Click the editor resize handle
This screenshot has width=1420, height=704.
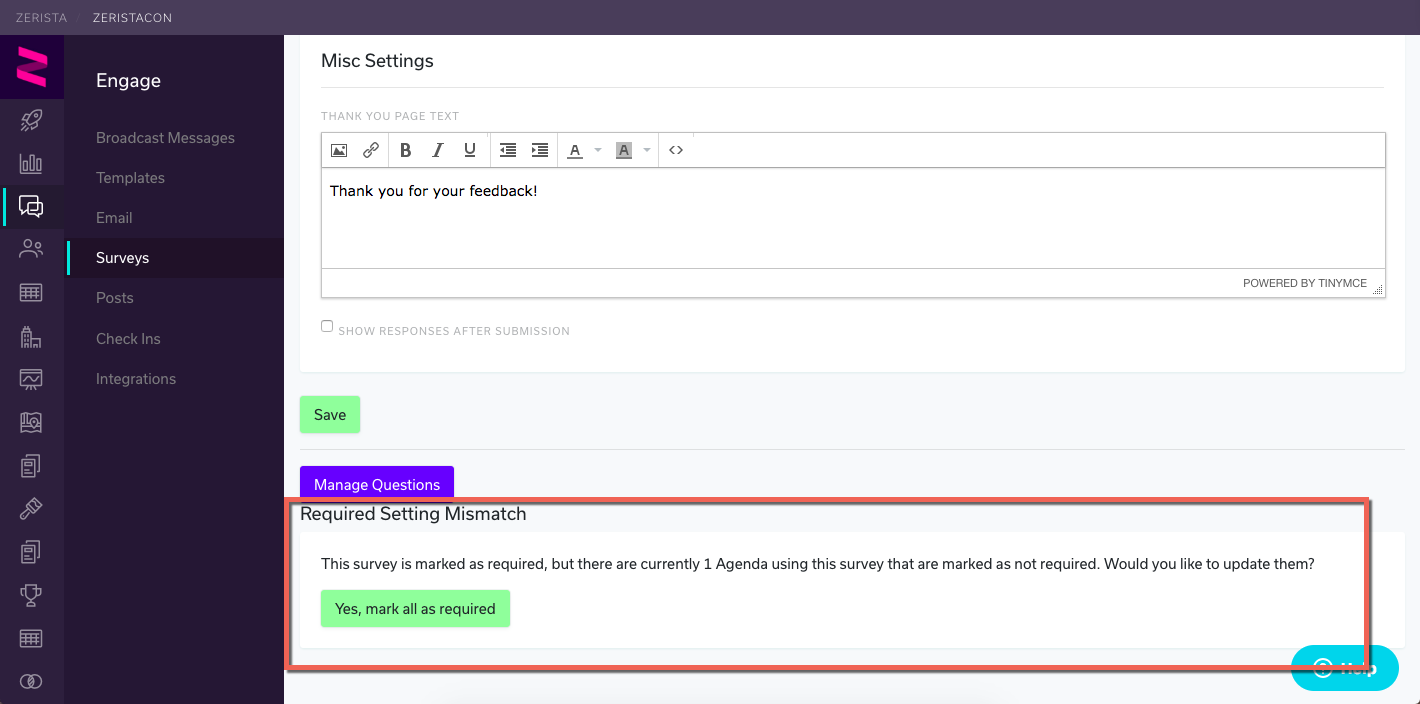coord(1378,290)
